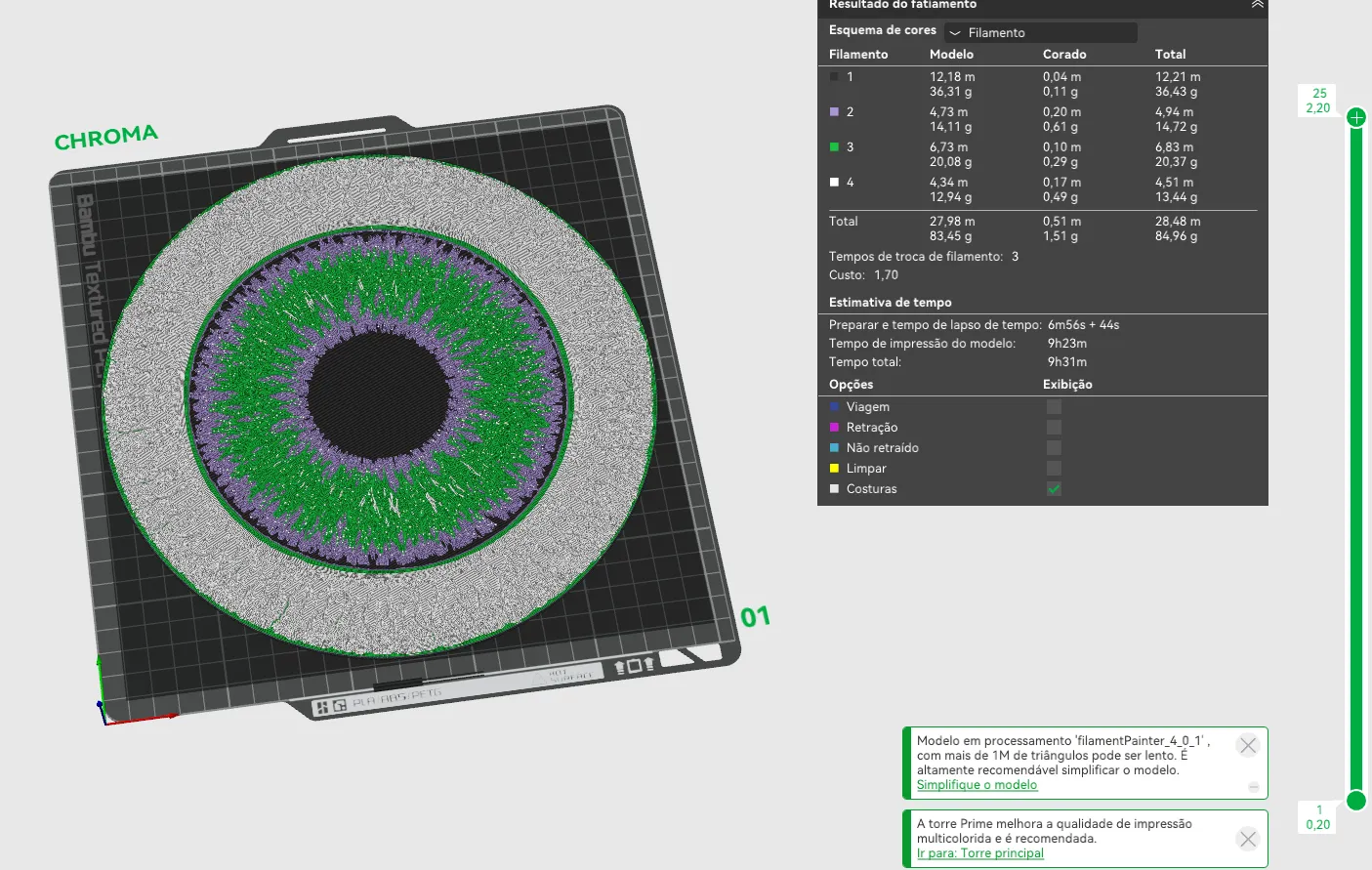
Task: Click filament 3 green color swatch
Action: [x=834, y=146]
